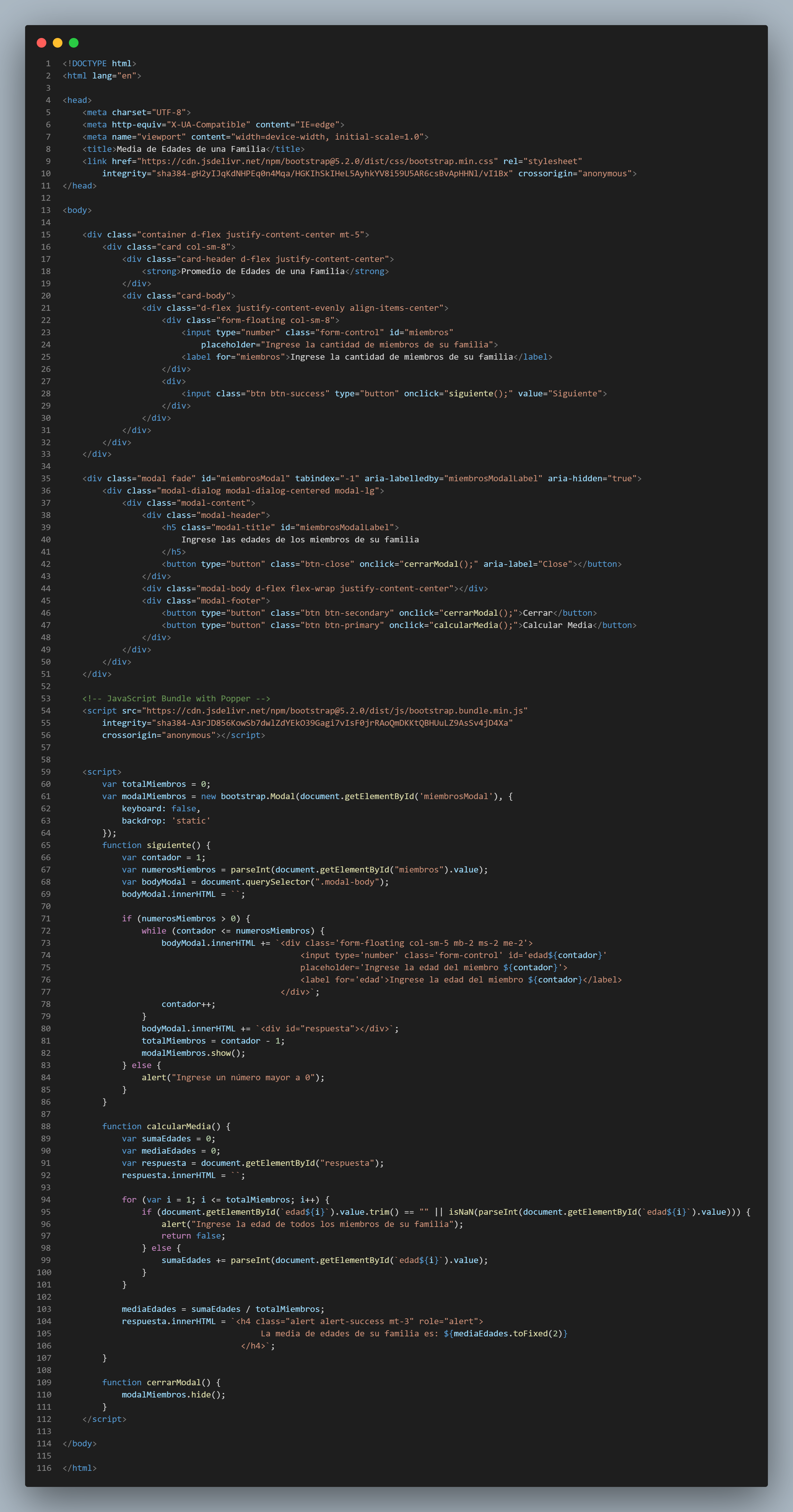
Task: Click the 'contador++;' line
Action: click(189, 1004)
